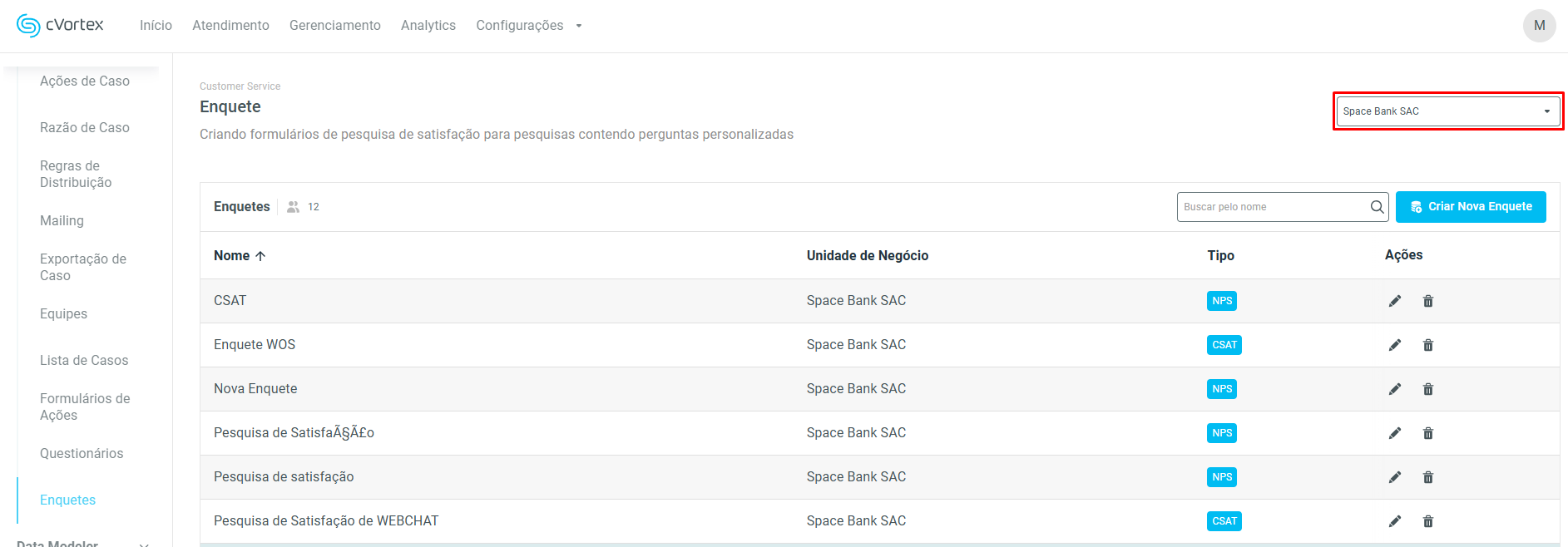Screen dimensions: 1568x547
Task: Open Questionários in the sidebar
Action: pos(82,454)
